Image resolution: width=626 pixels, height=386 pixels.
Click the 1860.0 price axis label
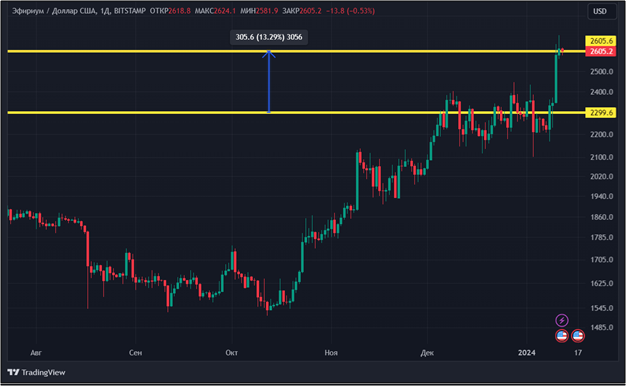601,217
